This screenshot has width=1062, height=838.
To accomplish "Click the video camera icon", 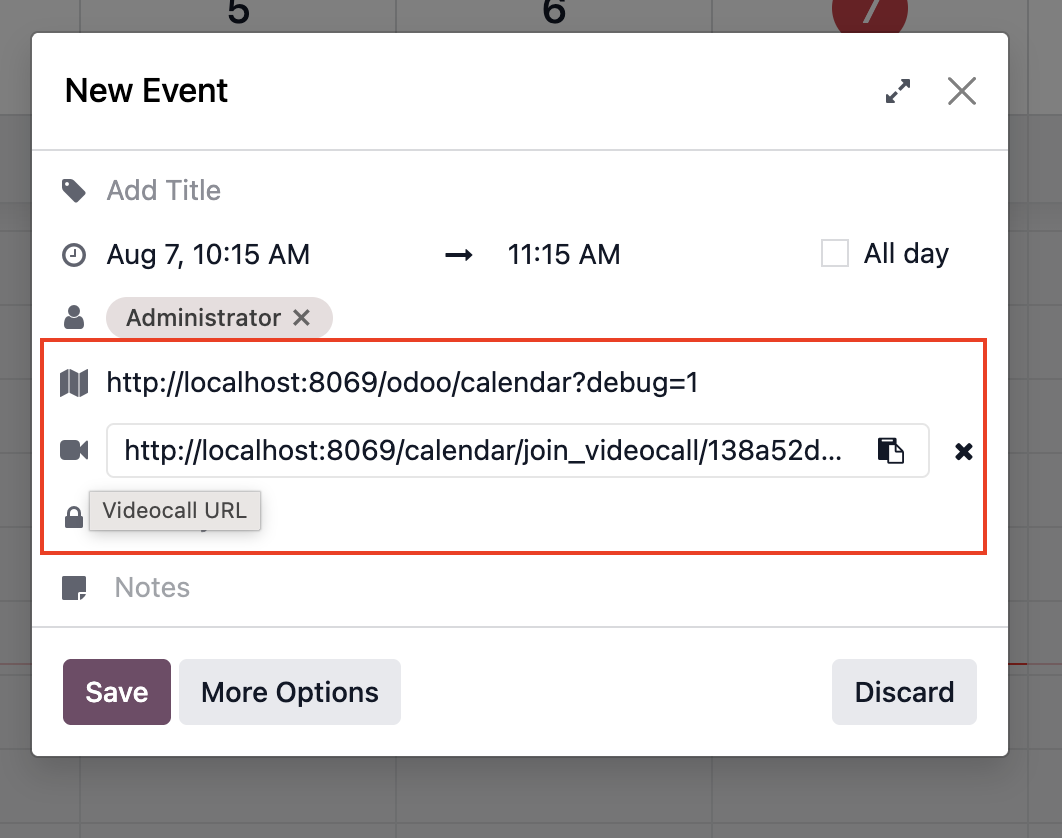I will [x=74, y=450].
